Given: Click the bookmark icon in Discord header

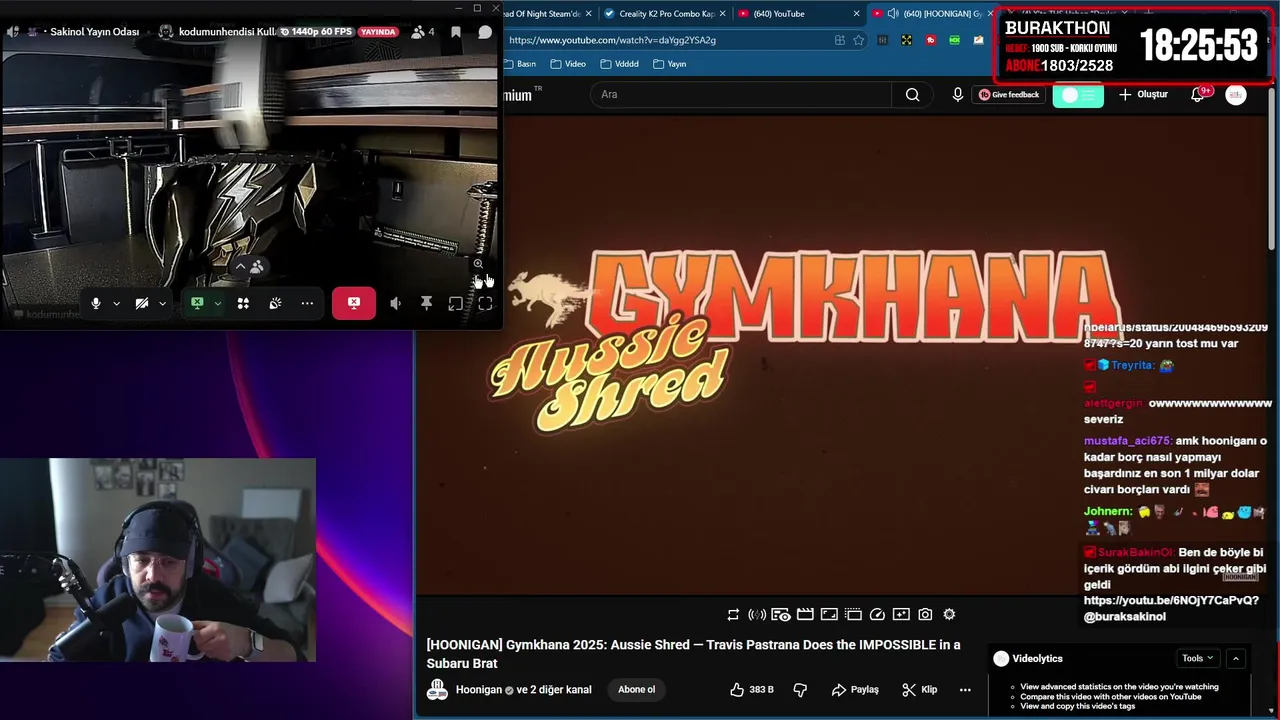Looking at the screenshot, I should coord(456,32).
